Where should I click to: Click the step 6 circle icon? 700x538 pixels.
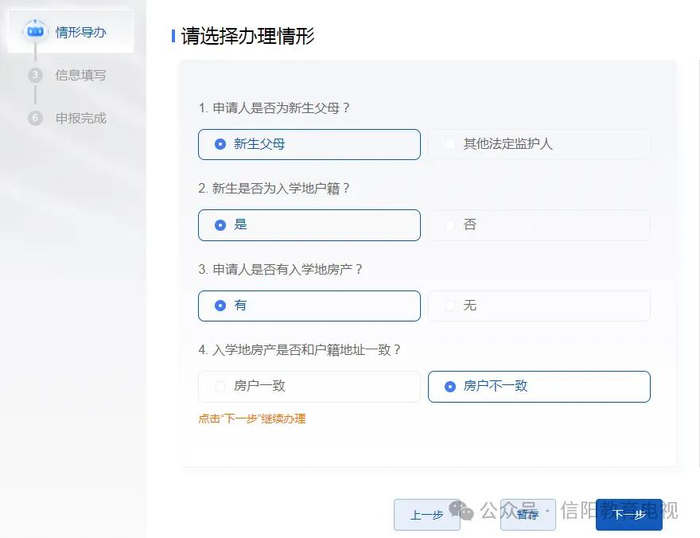click(x=36, y=118)
